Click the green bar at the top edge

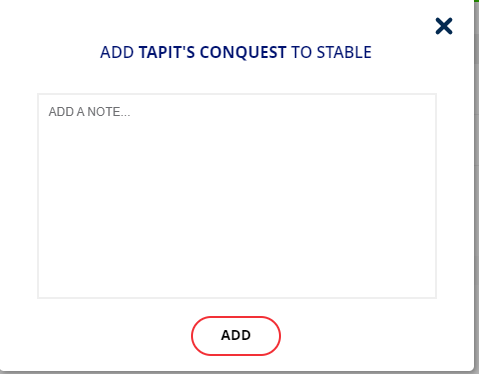477,1
